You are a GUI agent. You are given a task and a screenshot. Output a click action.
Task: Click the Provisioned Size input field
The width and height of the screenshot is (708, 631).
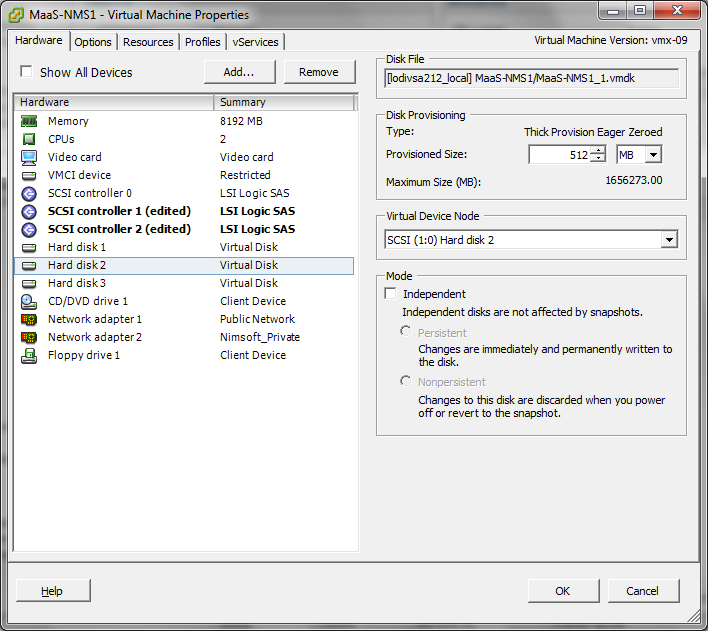559,155
